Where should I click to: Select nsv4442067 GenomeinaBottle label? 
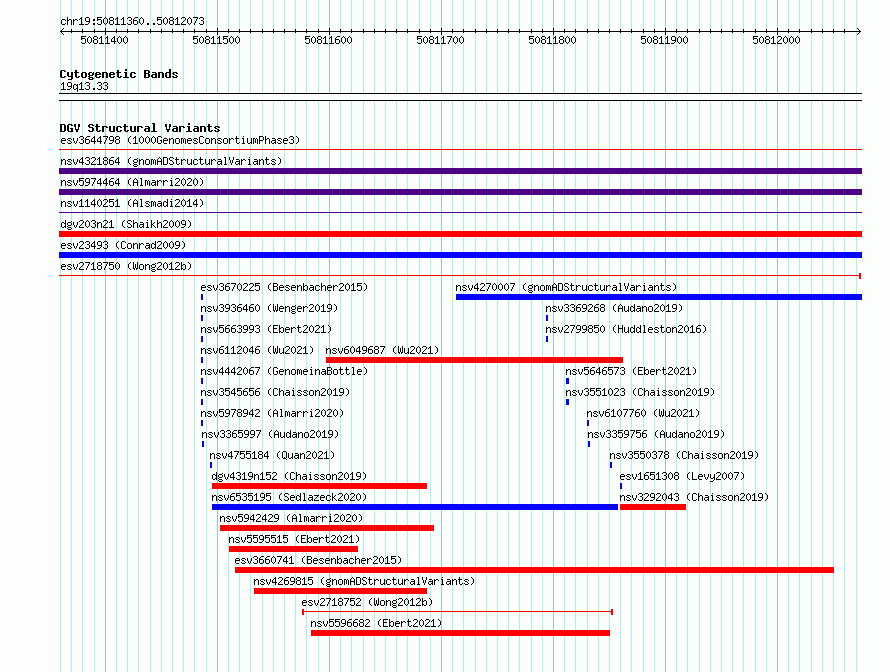284,371
